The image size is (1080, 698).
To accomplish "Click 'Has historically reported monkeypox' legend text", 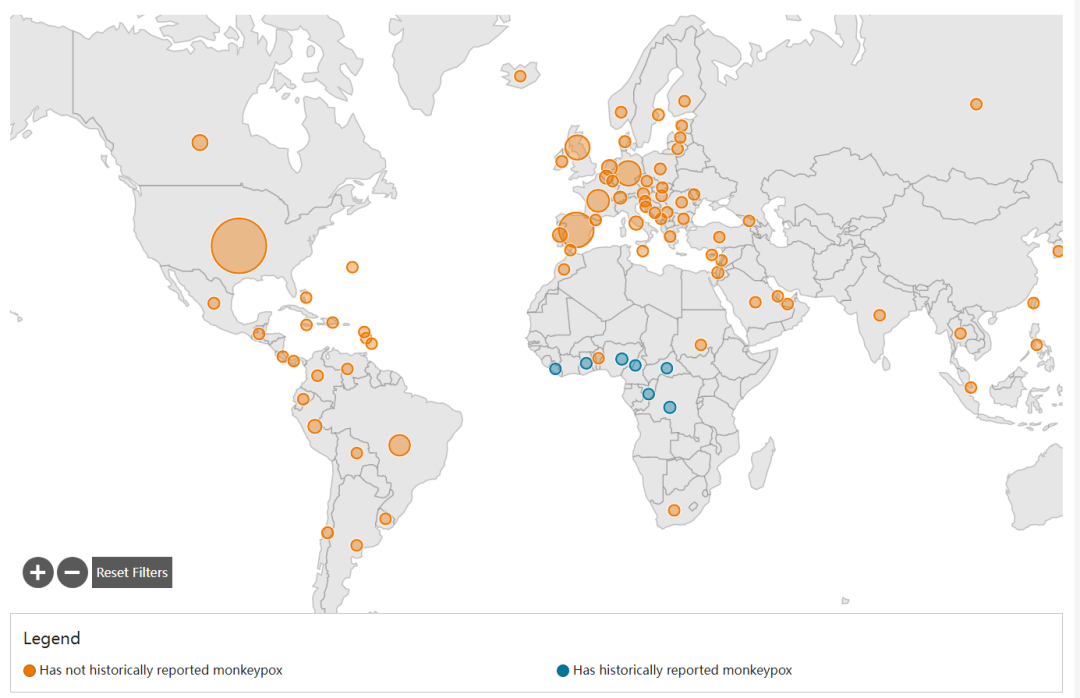I will pos(683,670).
